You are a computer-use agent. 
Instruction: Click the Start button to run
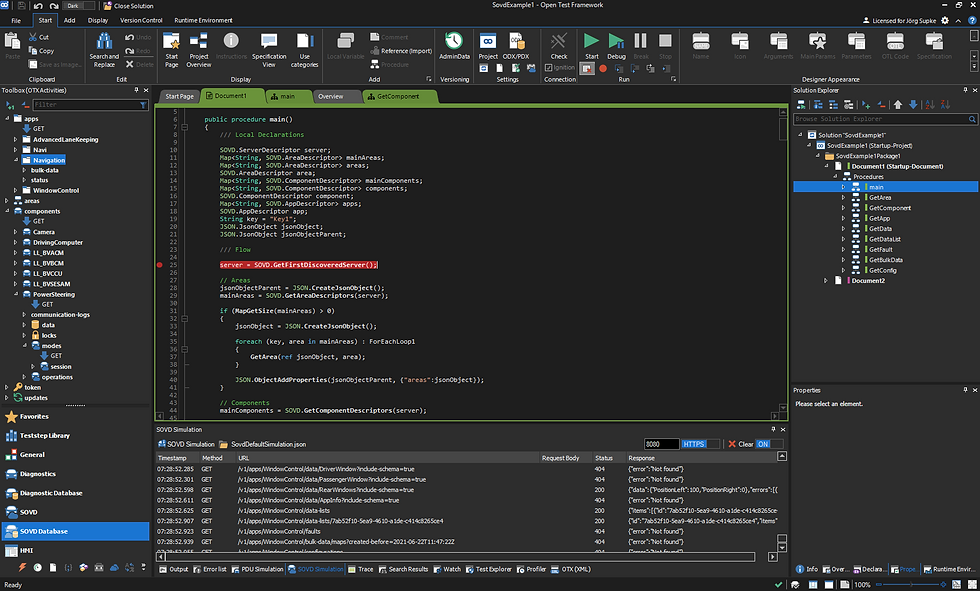(590, 44)
